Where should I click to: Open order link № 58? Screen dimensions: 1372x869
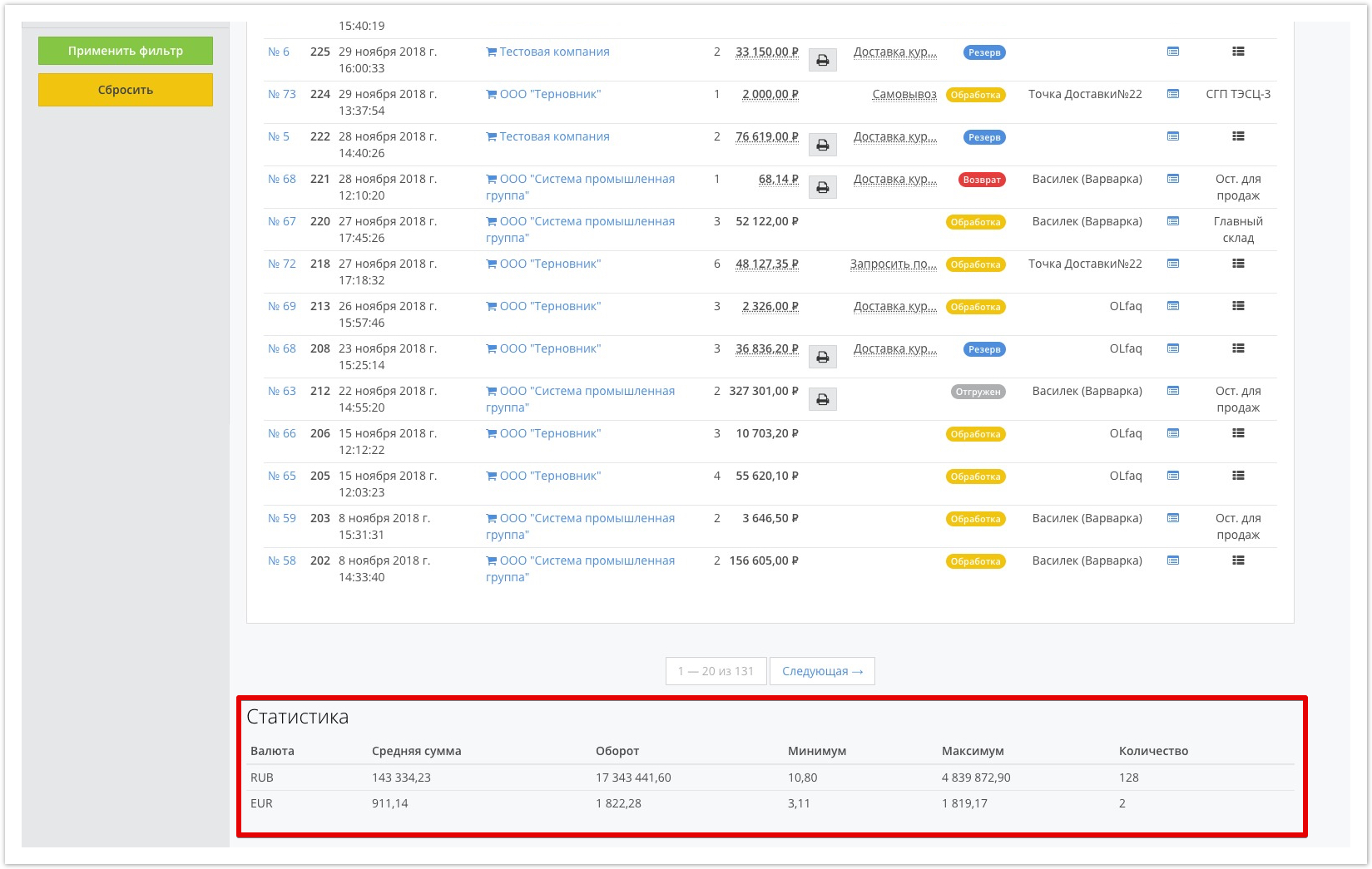coord(282,560)
